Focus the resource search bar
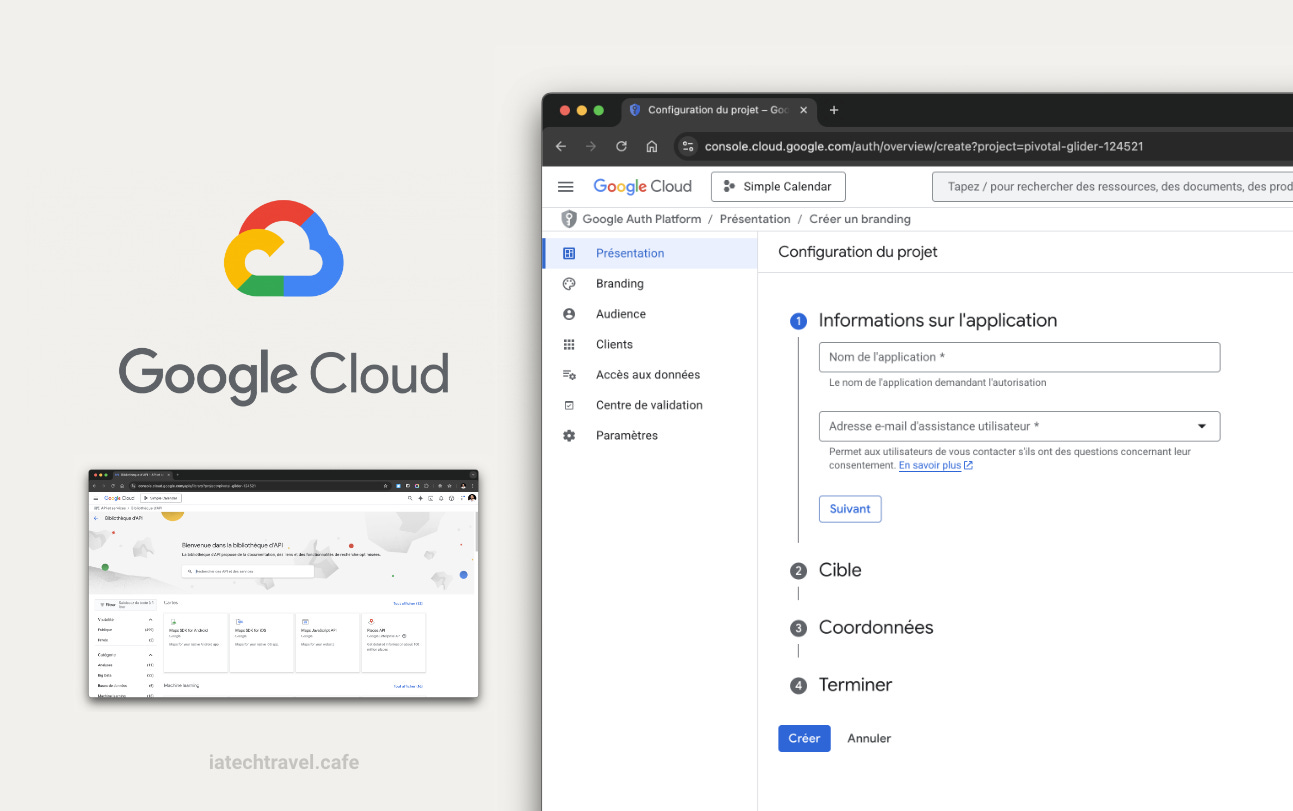Image resolution: width=1293 pixels, height=811 pixels. [1113, 187]
